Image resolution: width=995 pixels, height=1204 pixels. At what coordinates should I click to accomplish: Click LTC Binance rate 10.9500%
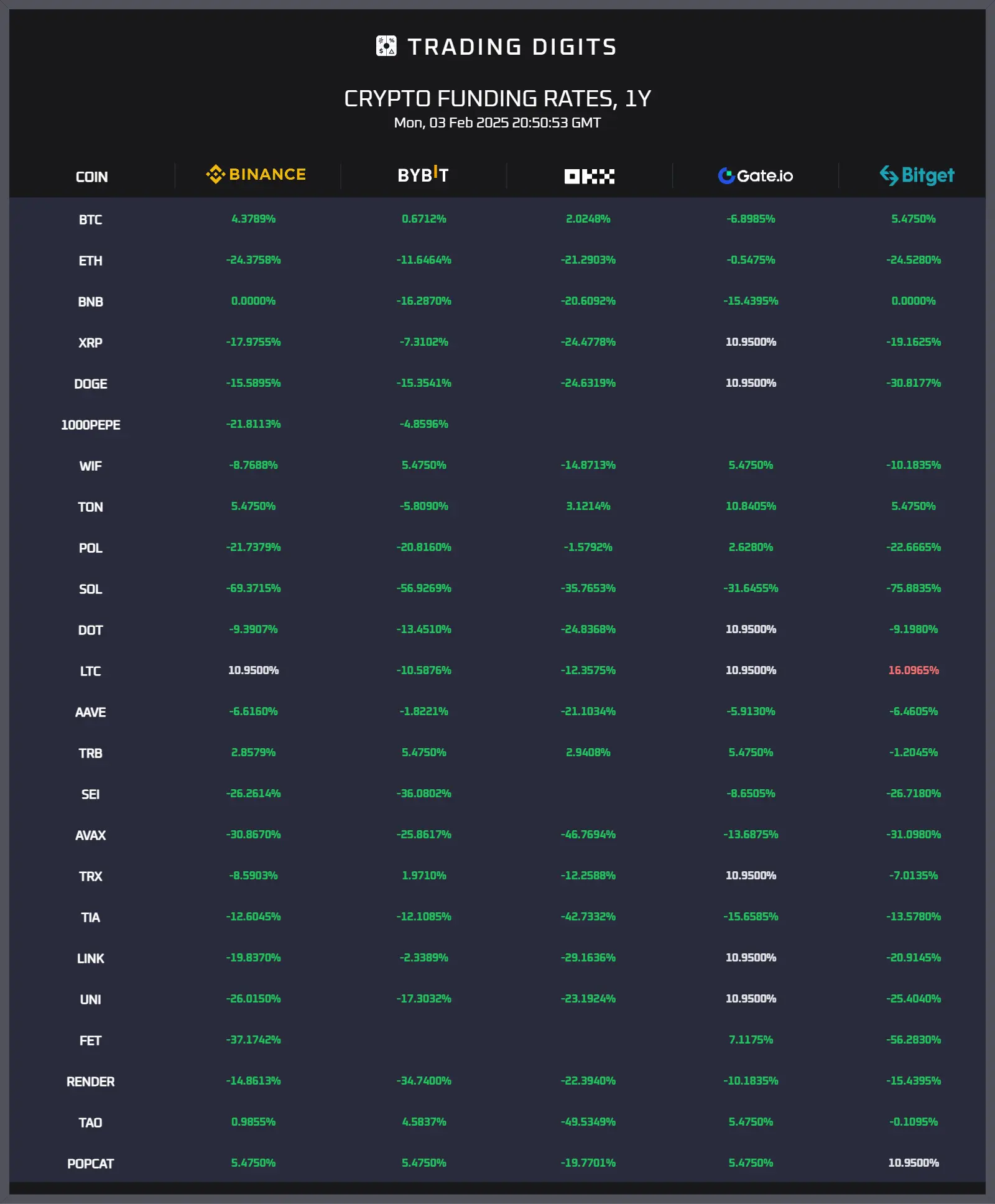tap(254, 670)
